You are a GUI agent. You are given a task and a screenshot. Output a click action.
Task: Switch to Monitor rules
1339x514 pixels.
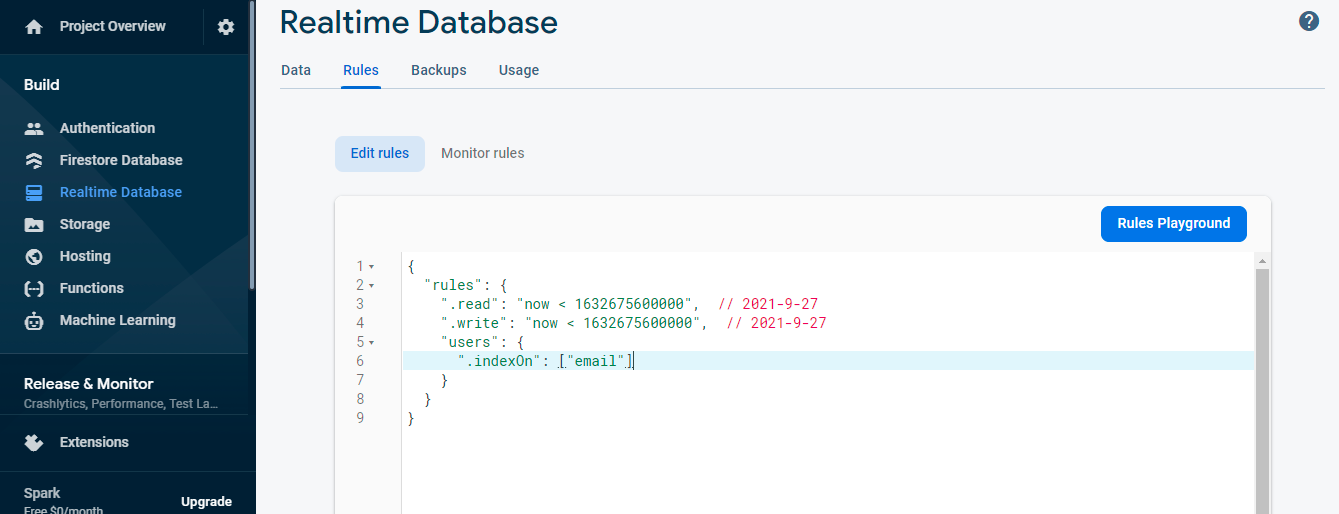(483, 153)
